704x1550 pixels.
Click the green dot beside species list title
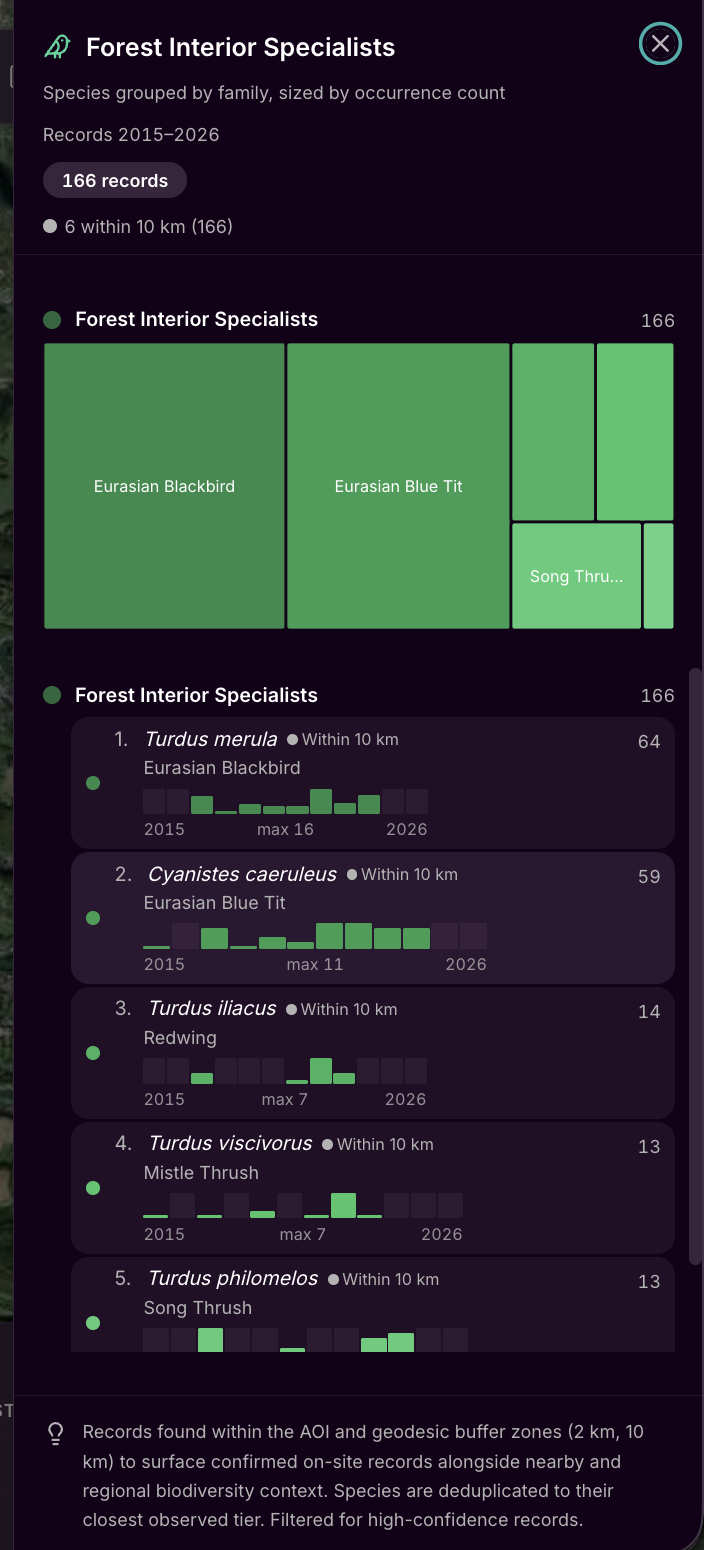tap(52, 695)
